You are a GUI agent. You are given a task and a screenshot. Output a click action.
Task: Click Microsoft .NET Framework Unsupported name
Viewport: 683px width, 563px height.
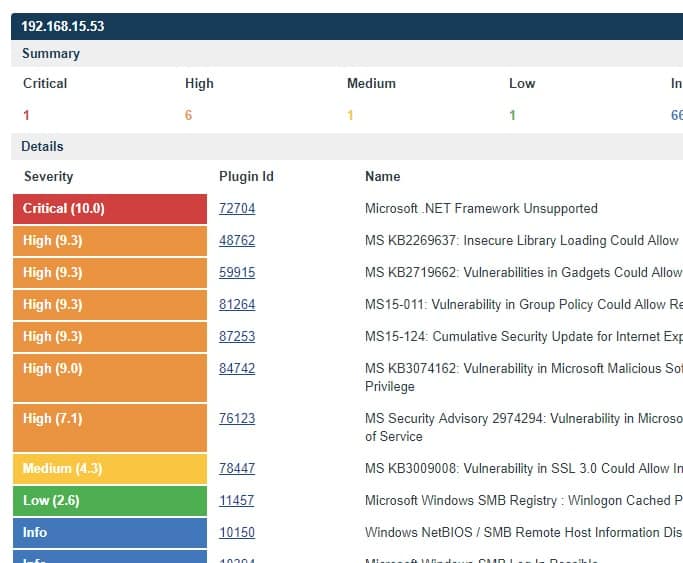pos(481,209)
